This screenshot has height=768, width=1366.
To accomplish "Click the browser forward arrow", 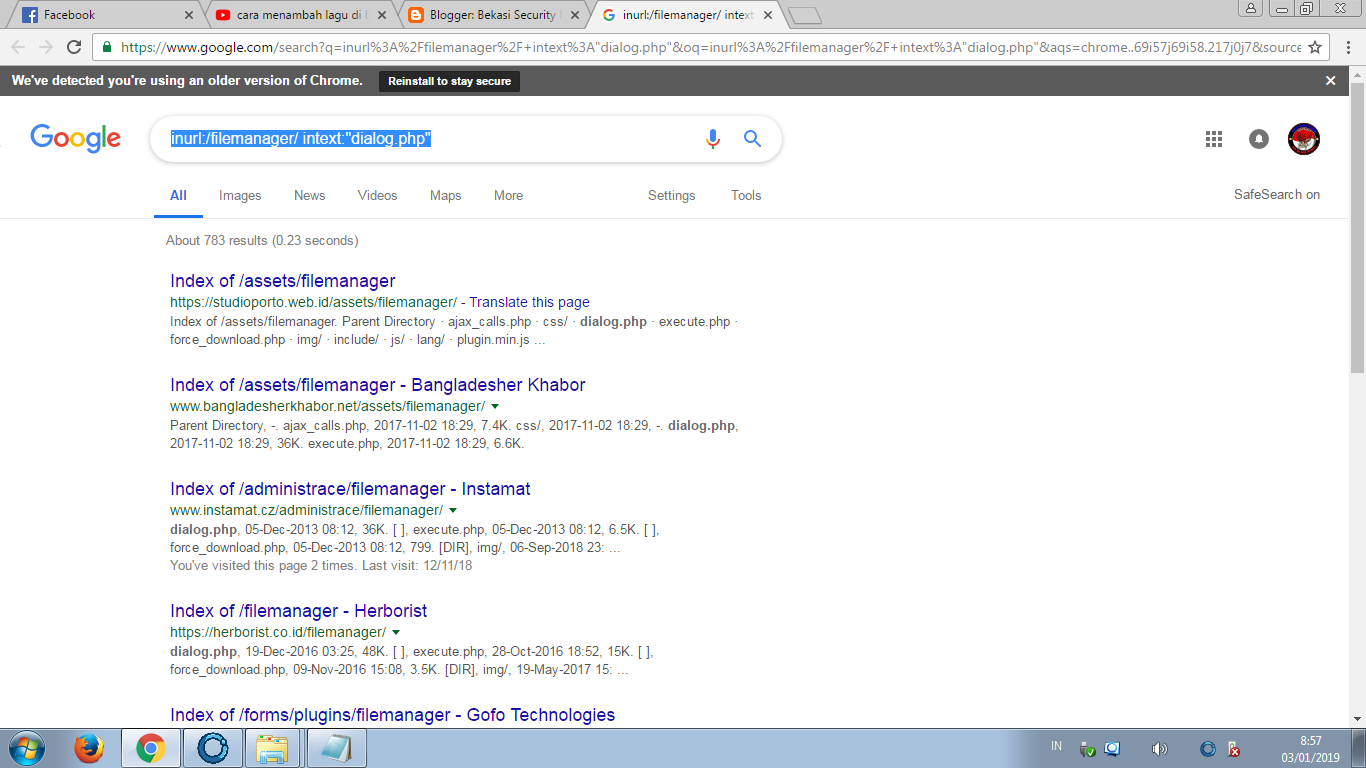I will [46, 47].
